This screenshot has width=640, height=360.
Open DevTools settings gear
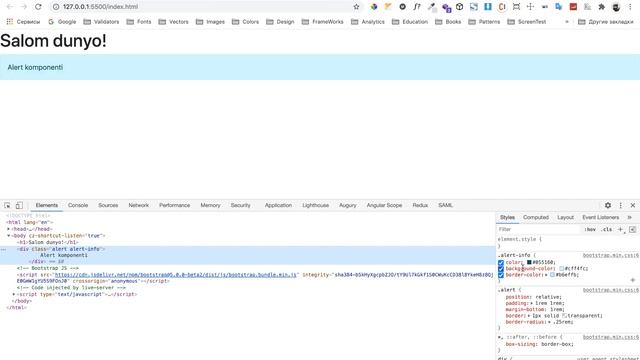[x=608, y=205]
